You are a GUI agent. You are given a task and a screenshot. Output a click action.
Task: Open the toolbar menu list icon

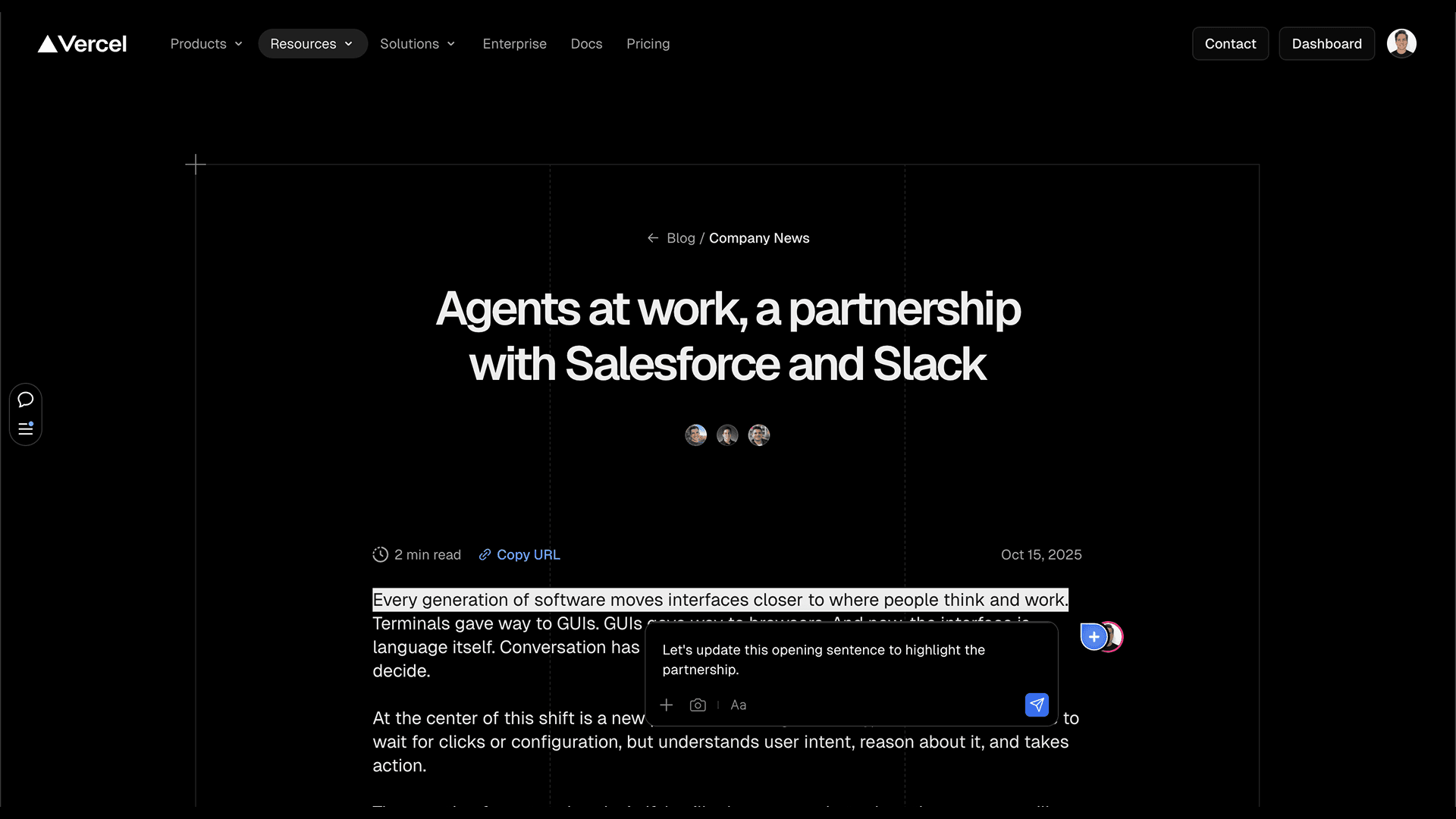pos(25,429)
